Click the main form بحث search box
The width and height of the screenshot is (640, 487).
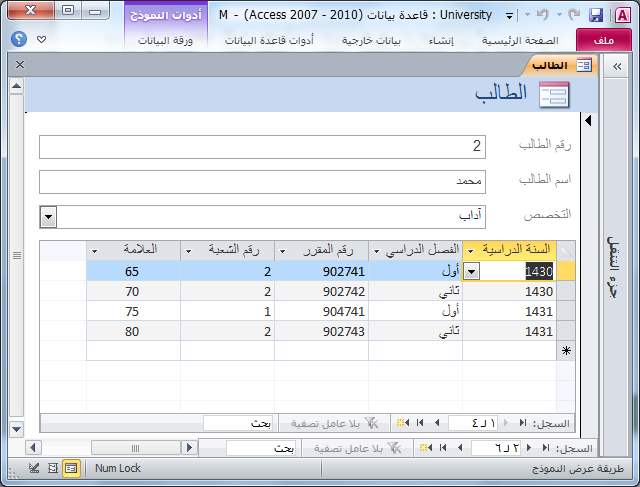click(260, 448)
